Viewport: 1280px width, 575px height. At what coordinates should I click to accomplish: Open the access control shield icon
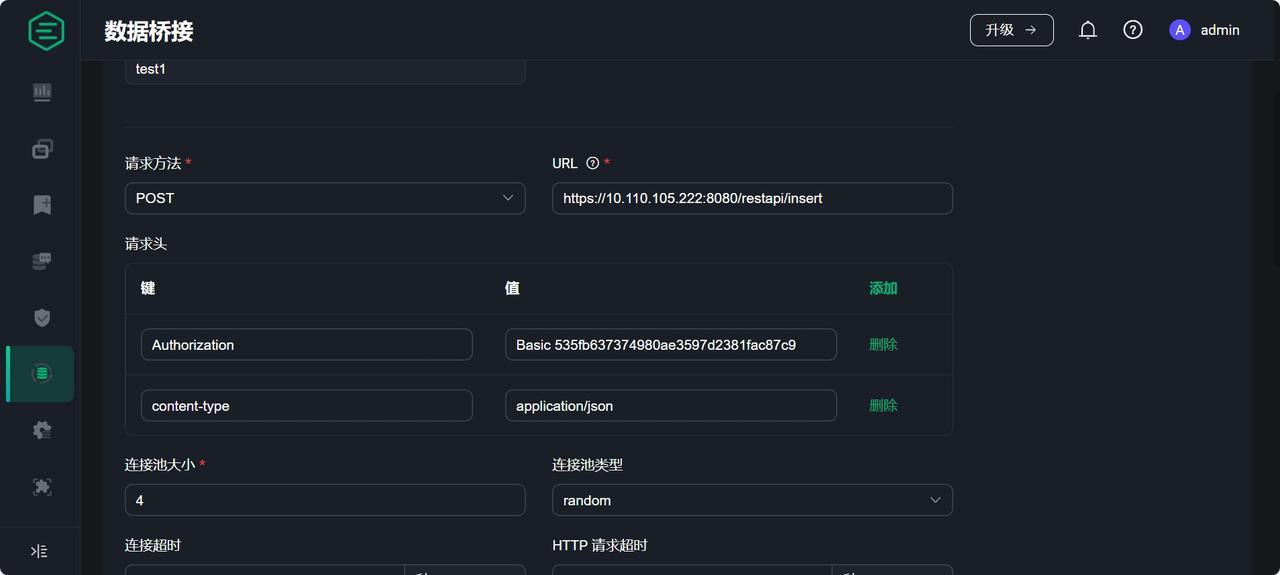(x=42, y=318)
